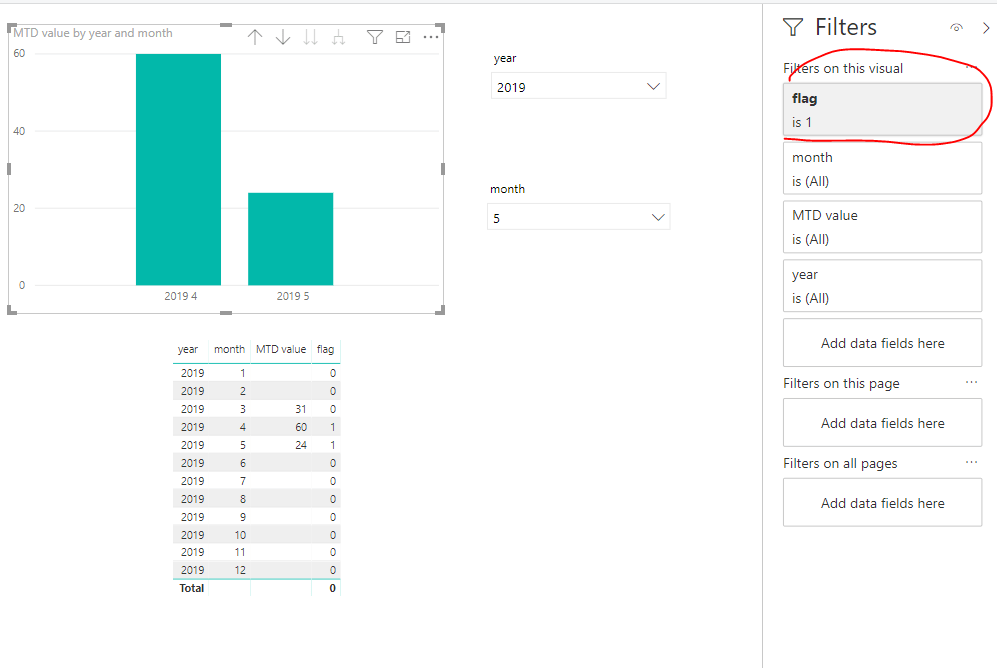Click chart title MTD value by year and month
Screen dimensions: 997x668
(93, 33)
